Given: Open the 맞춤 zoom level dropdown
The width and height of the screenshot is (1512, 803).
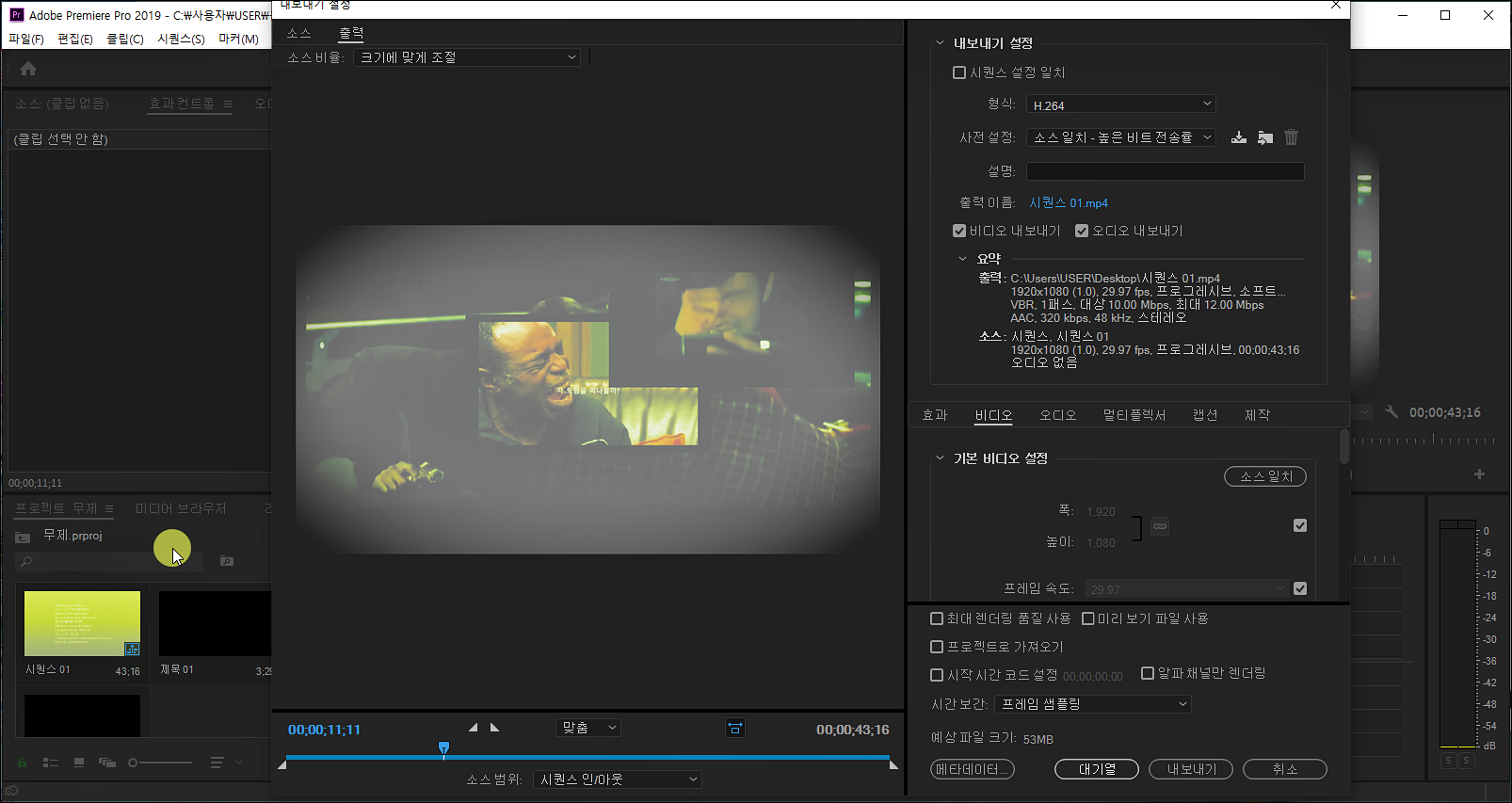Looking at the screenshot, I should (x=588, y=728).
